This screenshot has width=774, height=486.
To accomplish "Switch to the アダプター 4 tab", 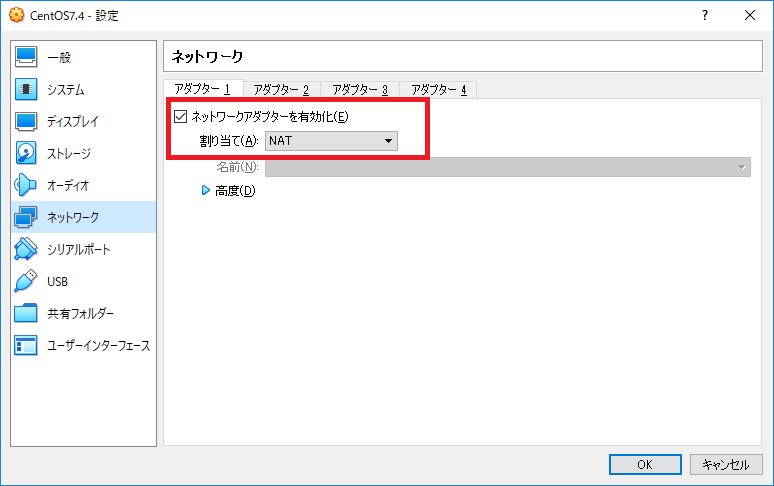I will [439, 90].
